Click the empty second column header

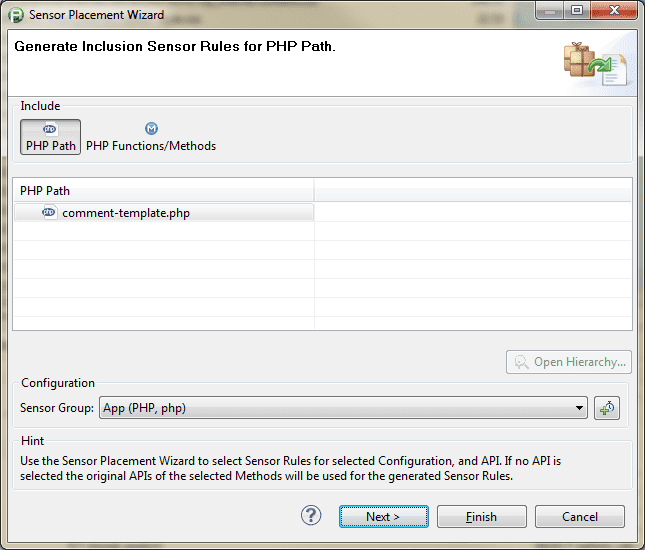473,190
